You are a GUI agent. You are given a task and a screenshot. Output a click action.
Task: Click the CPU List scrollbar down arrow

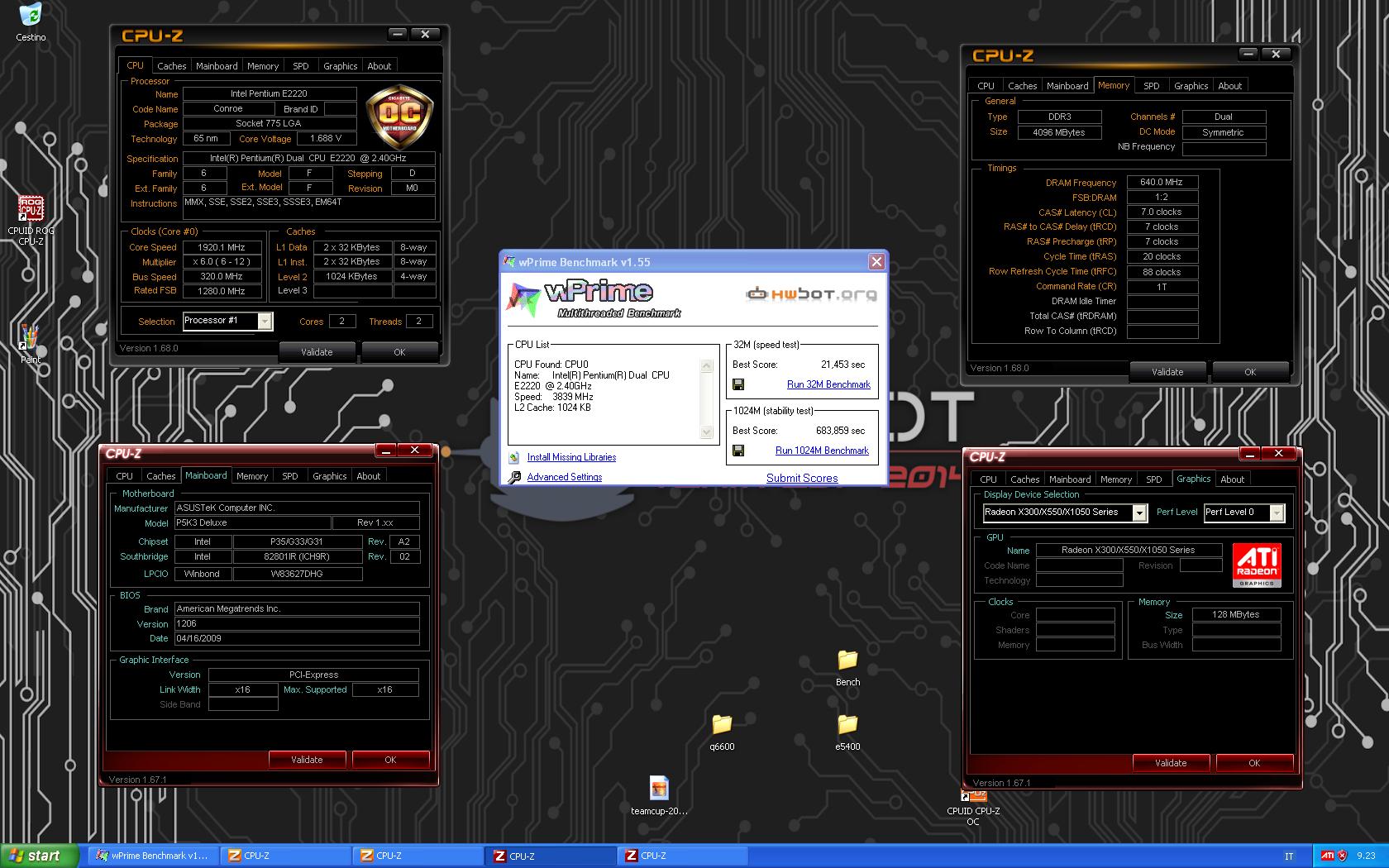point(706,432)
